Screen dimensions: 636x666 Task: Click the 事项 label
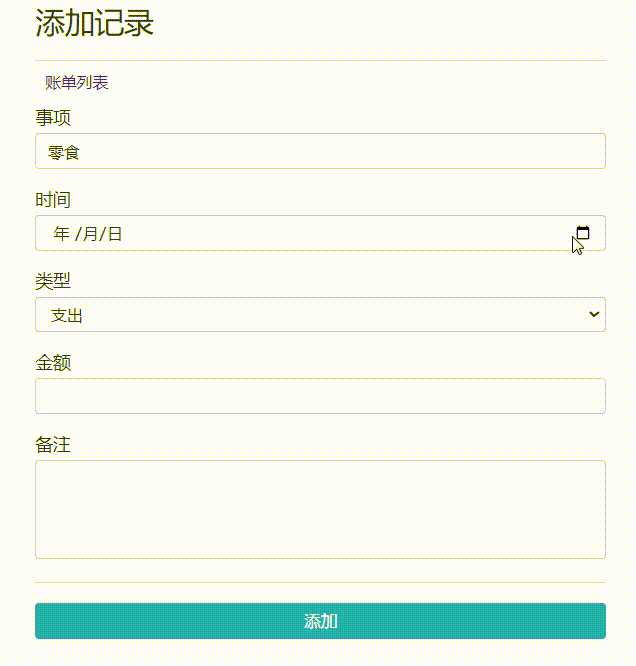tap(53, 118)
